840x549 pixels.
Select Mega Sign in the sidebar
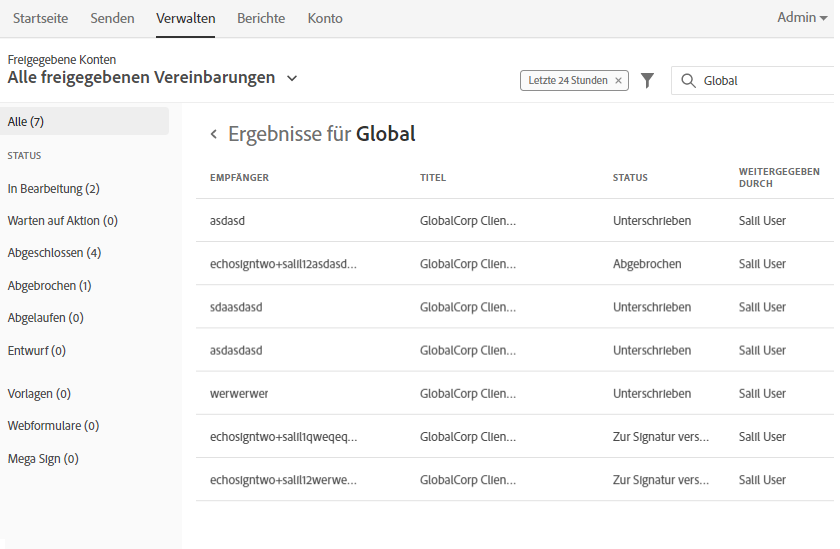(43, 459)
